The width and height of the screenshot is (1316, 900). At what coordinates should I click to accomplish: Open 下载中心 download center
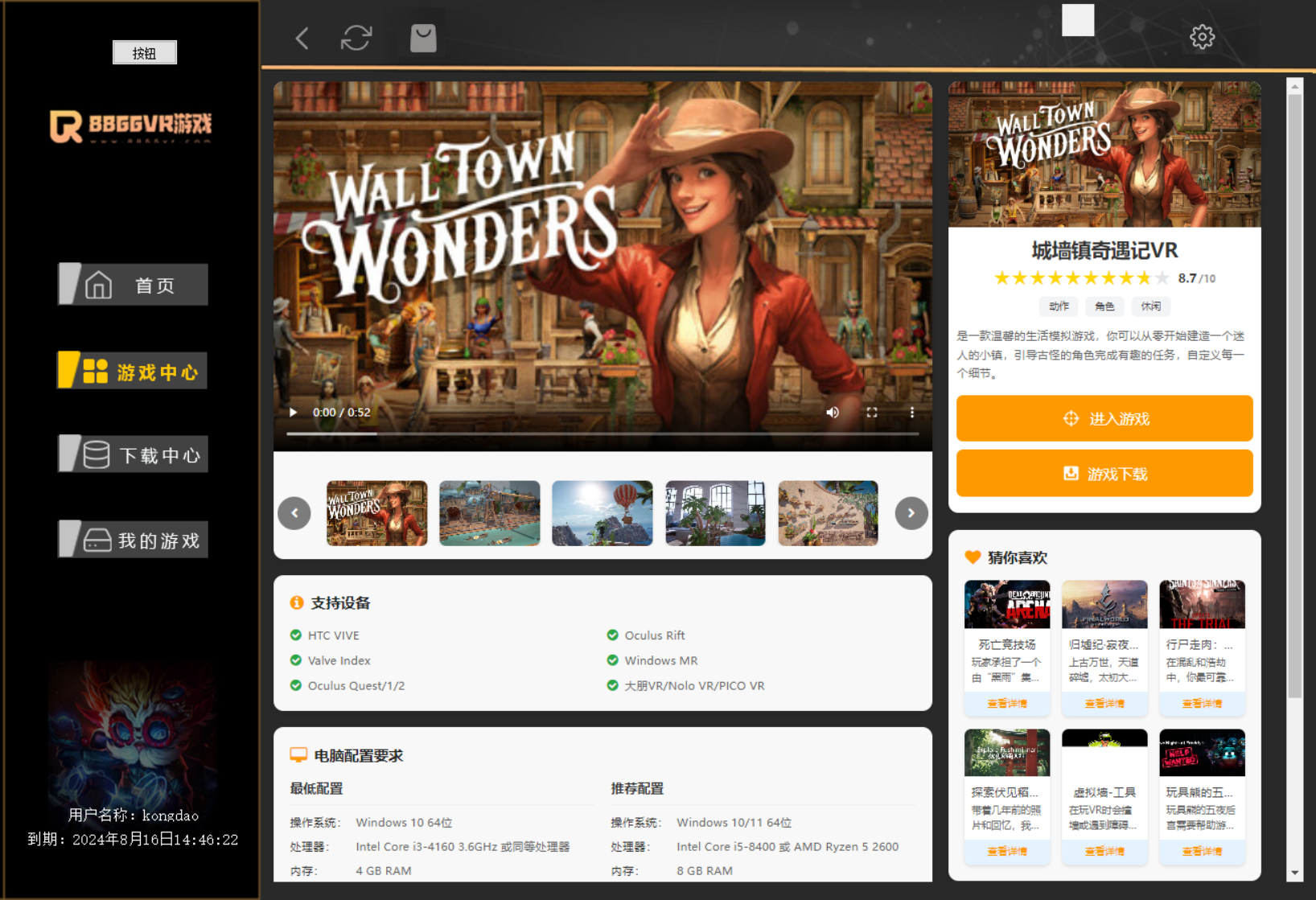pyautogui.click(x=133, y=454)
